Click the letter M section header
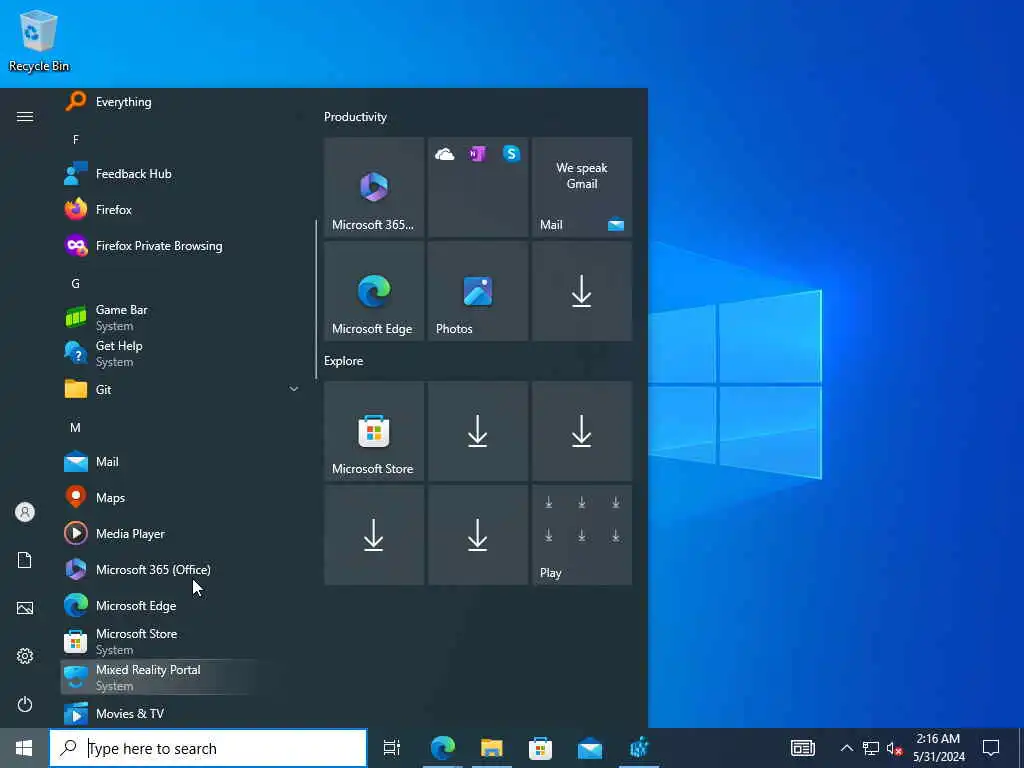Screen dimensions: 1024x768 click(76, 427)
